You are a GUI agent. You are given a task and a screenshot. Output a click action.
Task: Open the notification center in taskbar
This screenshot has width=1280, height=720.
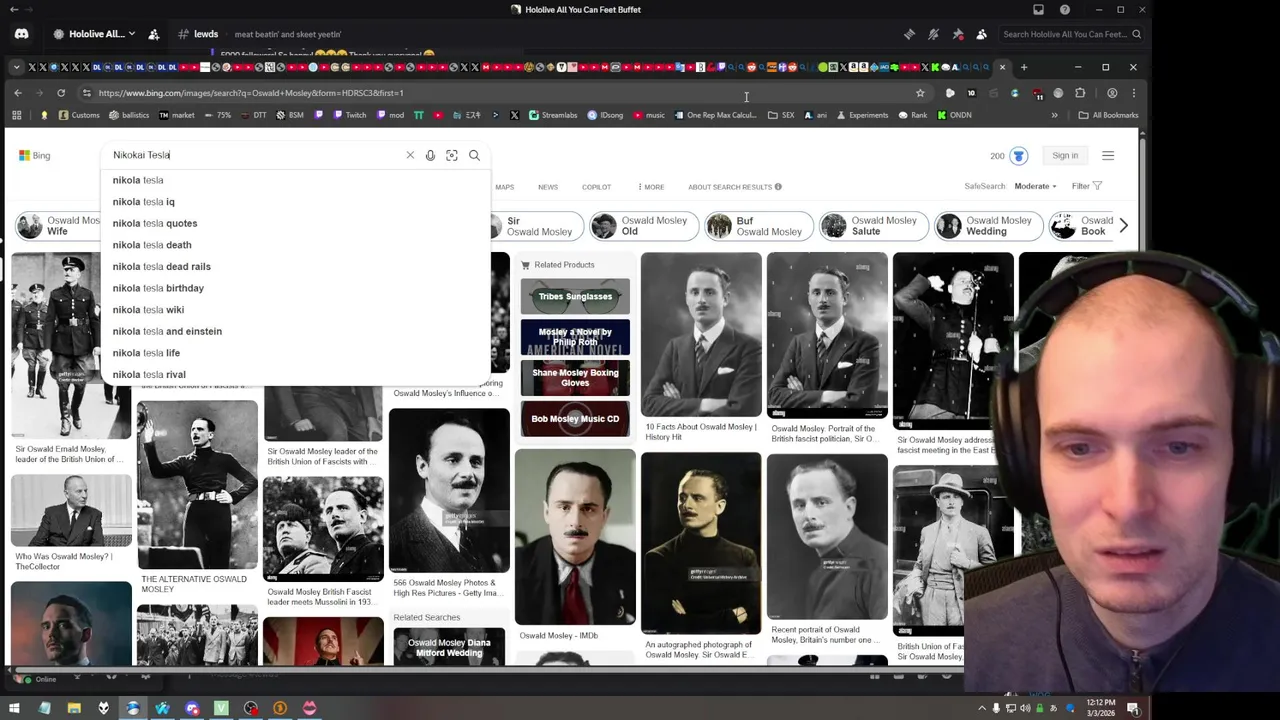pyautogui.click(x=1133, y=708)
